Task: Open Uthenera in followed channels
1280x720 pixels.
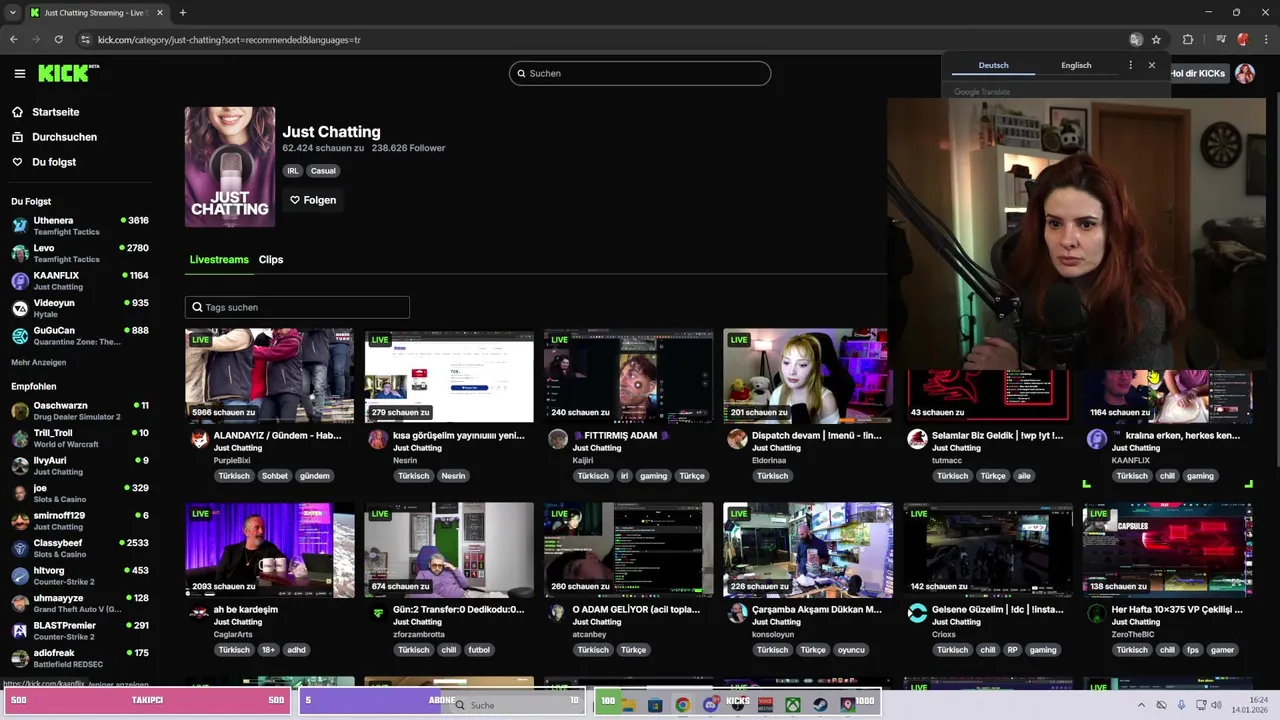Action: coord(80,225)
